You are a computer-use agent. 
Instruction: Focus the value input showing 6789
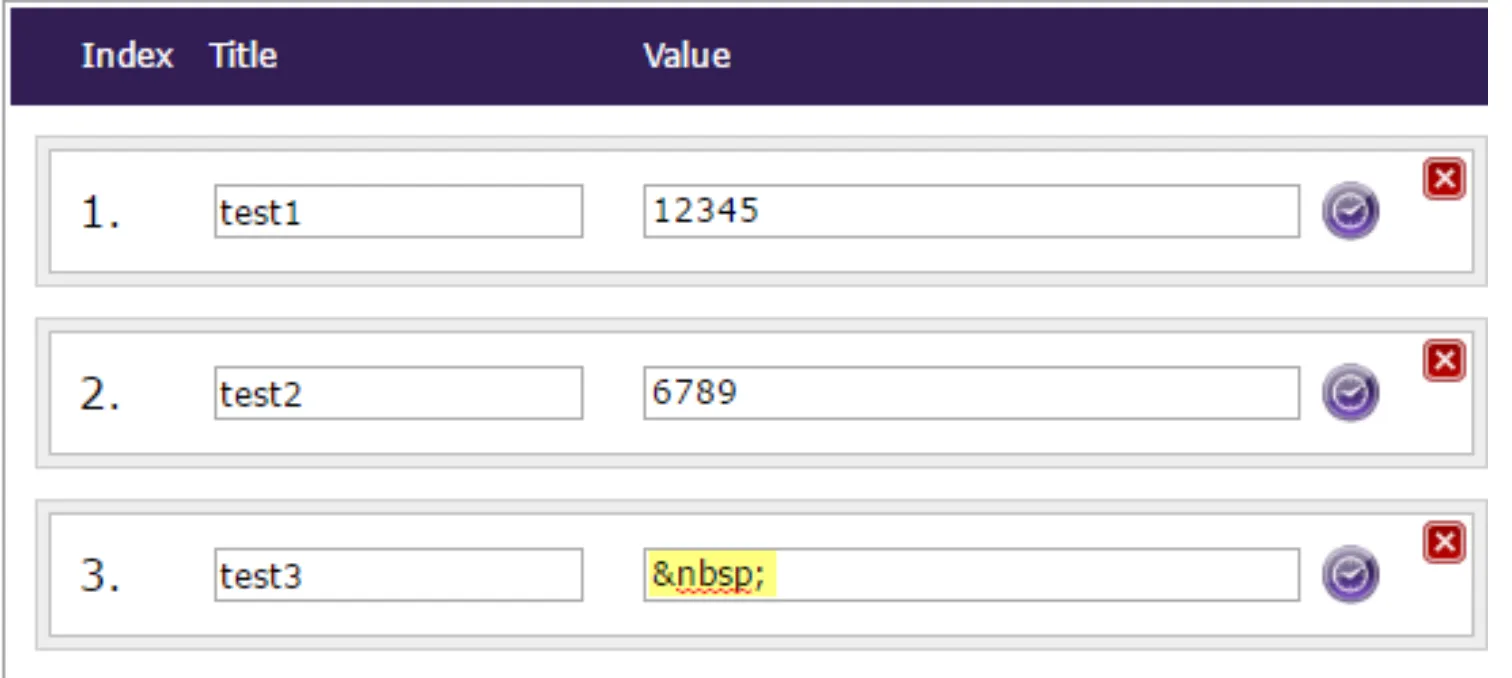(x=971, y=393)
